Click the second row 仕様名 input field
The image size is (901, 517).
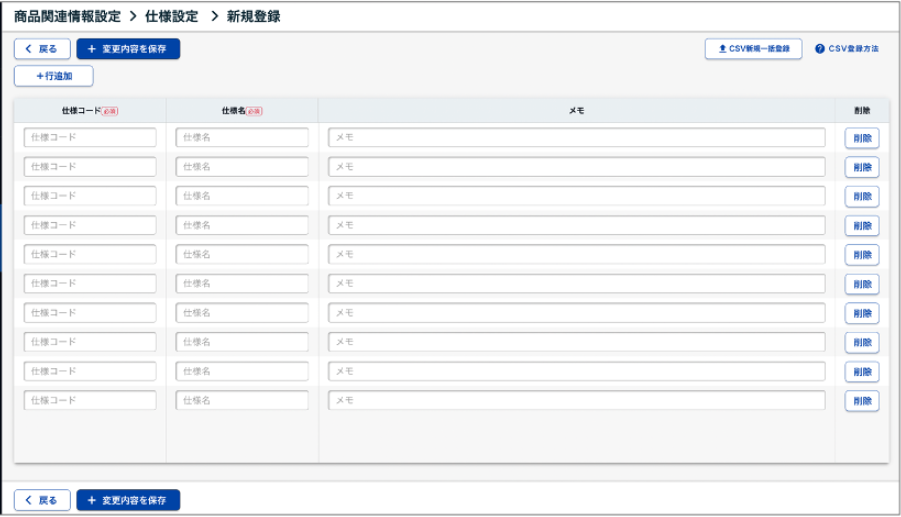pyautogui.click(x=242, y=167)
